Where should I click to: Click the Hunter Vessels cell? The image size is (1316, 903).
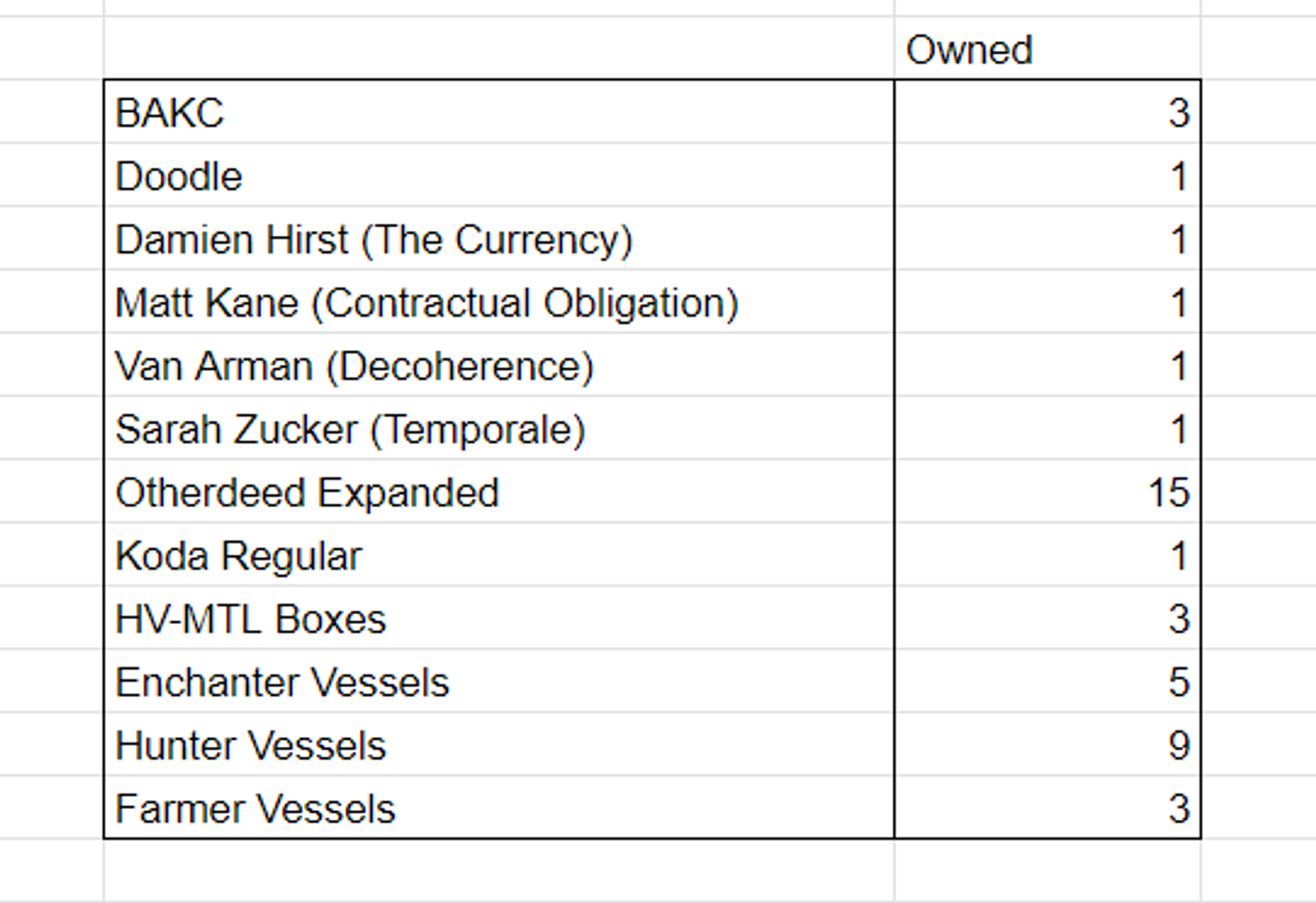coord(251,745)
